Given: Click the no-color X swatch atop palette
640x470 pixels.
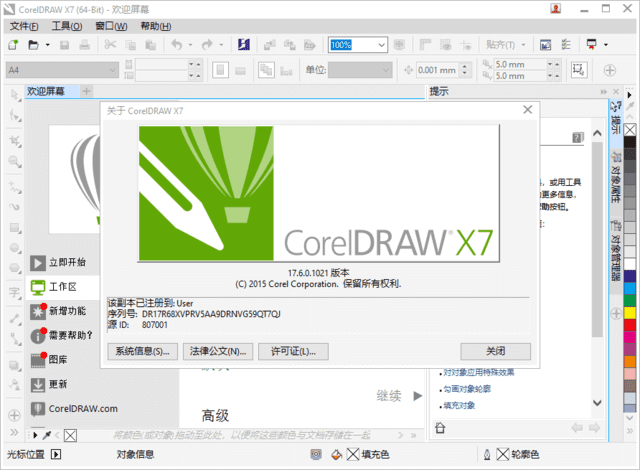Looking at the screenshot, I should tap(630, 130).
